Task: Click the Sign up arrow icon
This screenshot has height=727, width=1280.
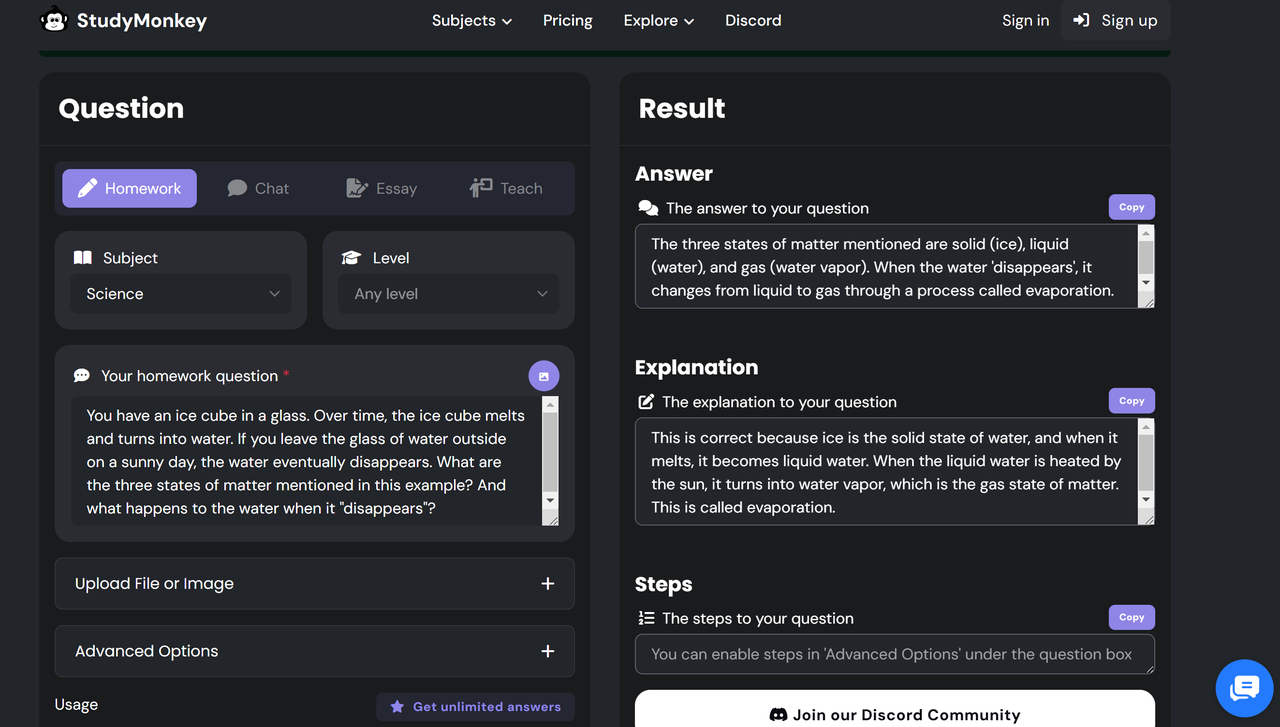Action: coord(1081,20)
